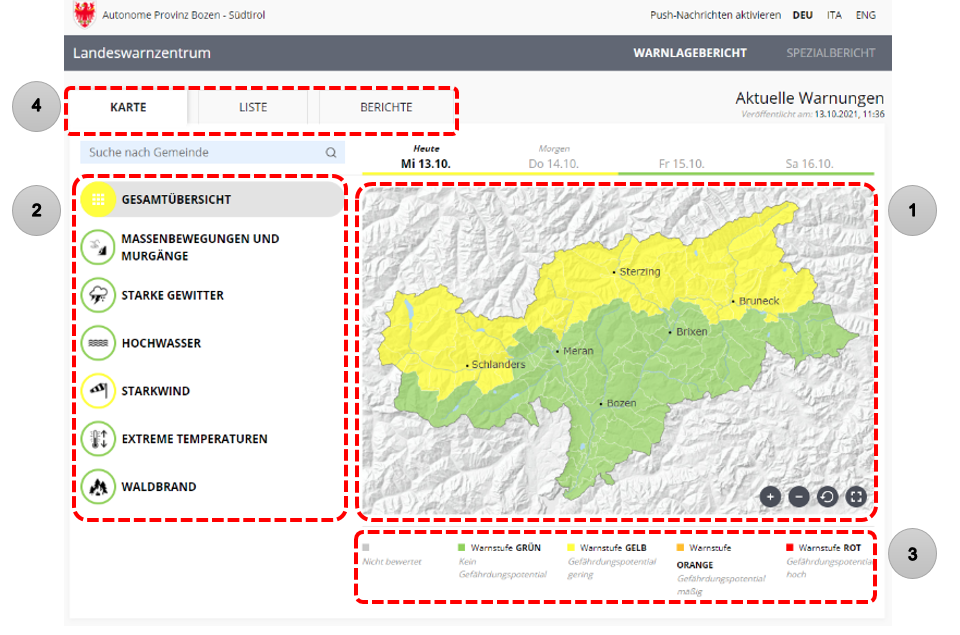Activate Push-Nachrichten notifications
Image resolution: width=960 pixels, height=635 pixels.
click(715, 15)
